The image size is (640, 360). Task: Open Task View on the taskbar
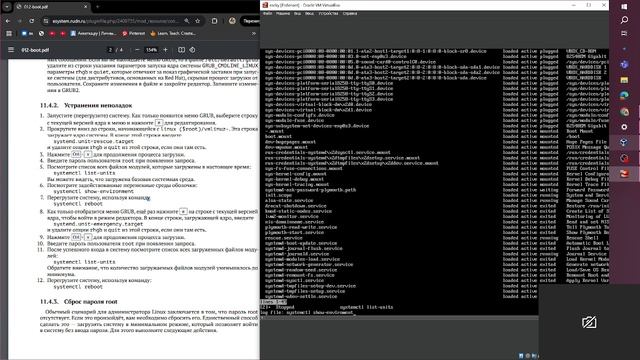tap(624, 33)
